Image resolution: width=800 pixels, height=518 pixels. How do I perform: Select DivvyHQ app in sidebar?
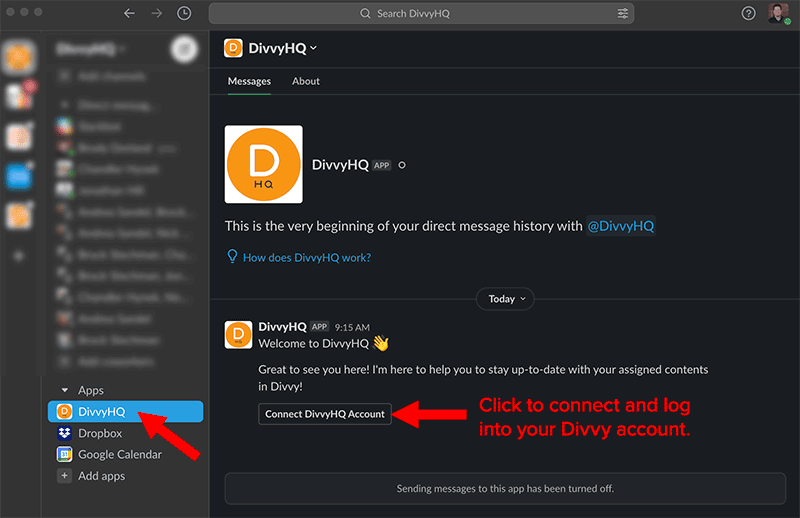click(x=126, y=411)
